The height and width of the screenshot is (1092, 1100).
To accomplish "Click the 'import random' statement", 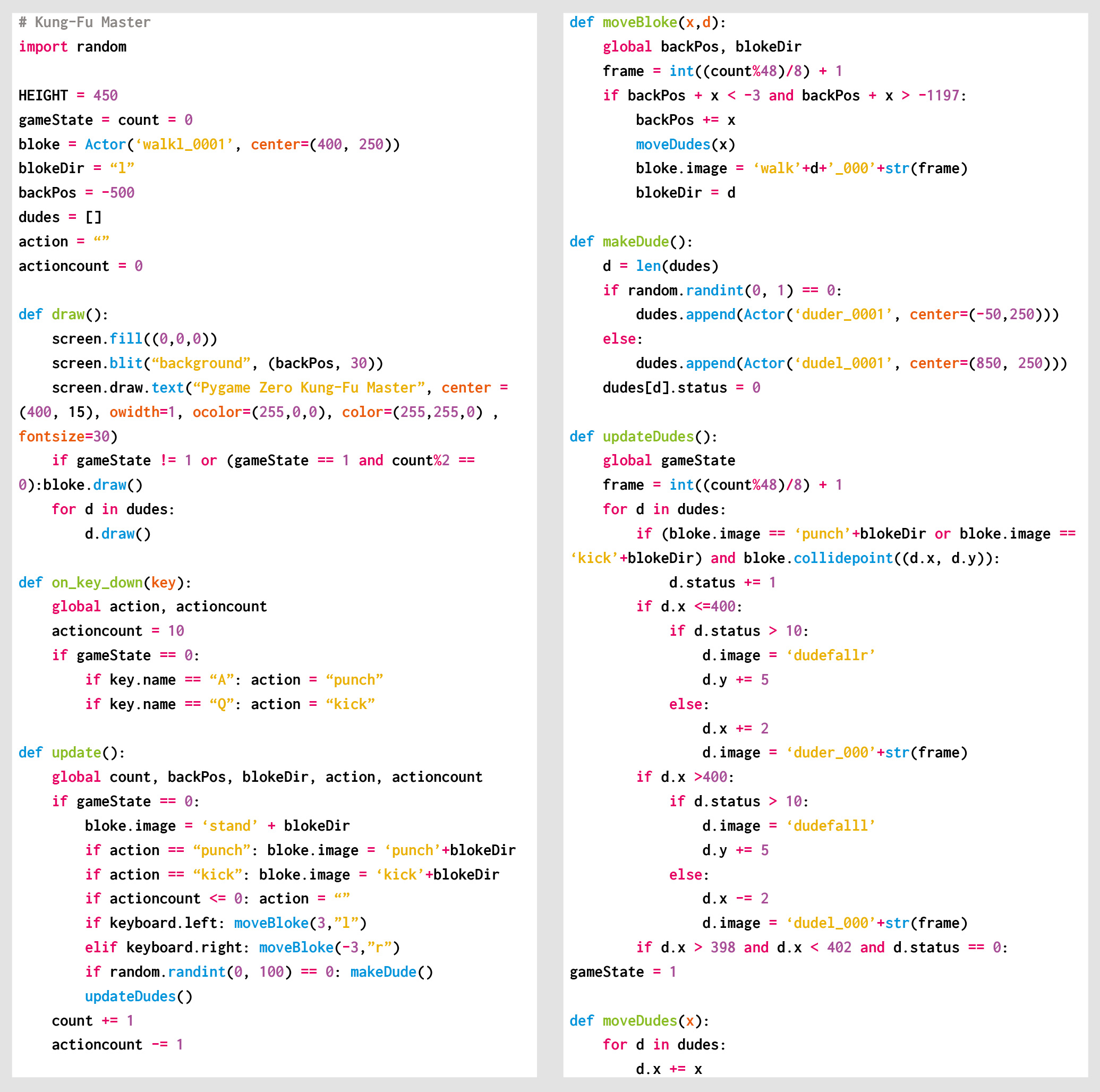I will (x=72, y=47).
